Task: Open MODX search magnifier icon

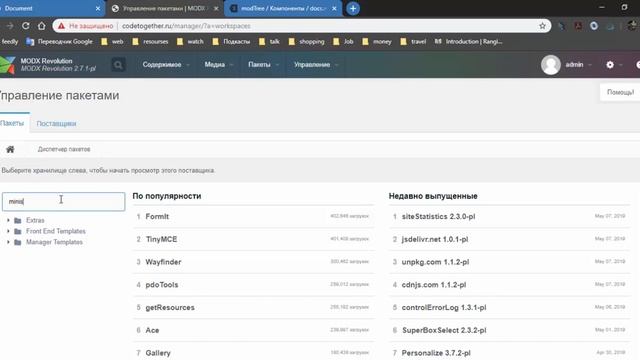Action: pos(118,64)
